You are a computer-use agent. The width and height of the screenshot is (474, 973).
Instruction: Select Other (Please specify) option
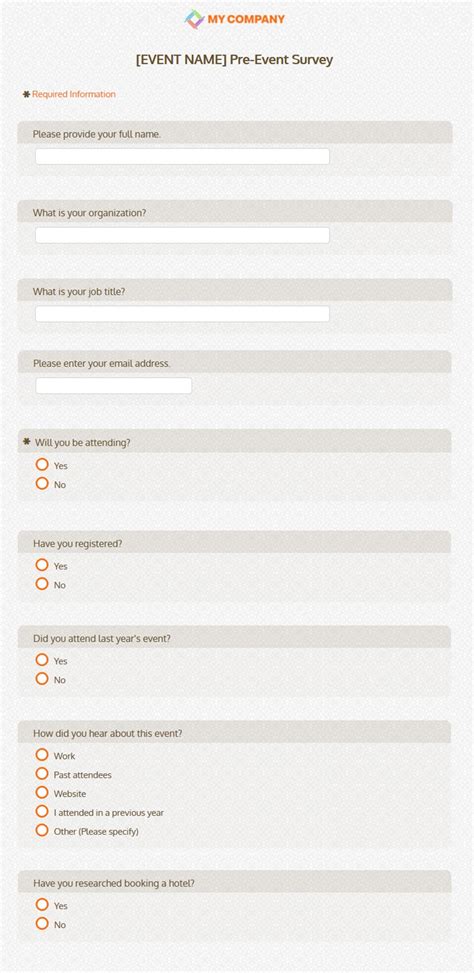pyautogui.click(x=42, y=830)
